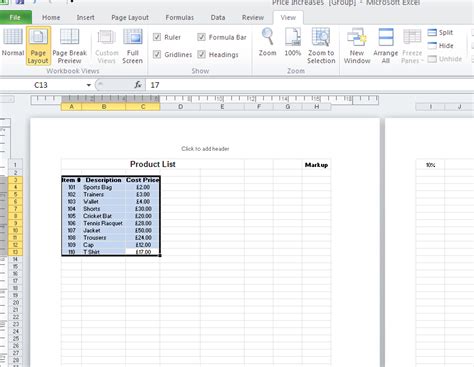Click to add header area
The width and height of the screenshot is (474, 367).
coord(205,149)
